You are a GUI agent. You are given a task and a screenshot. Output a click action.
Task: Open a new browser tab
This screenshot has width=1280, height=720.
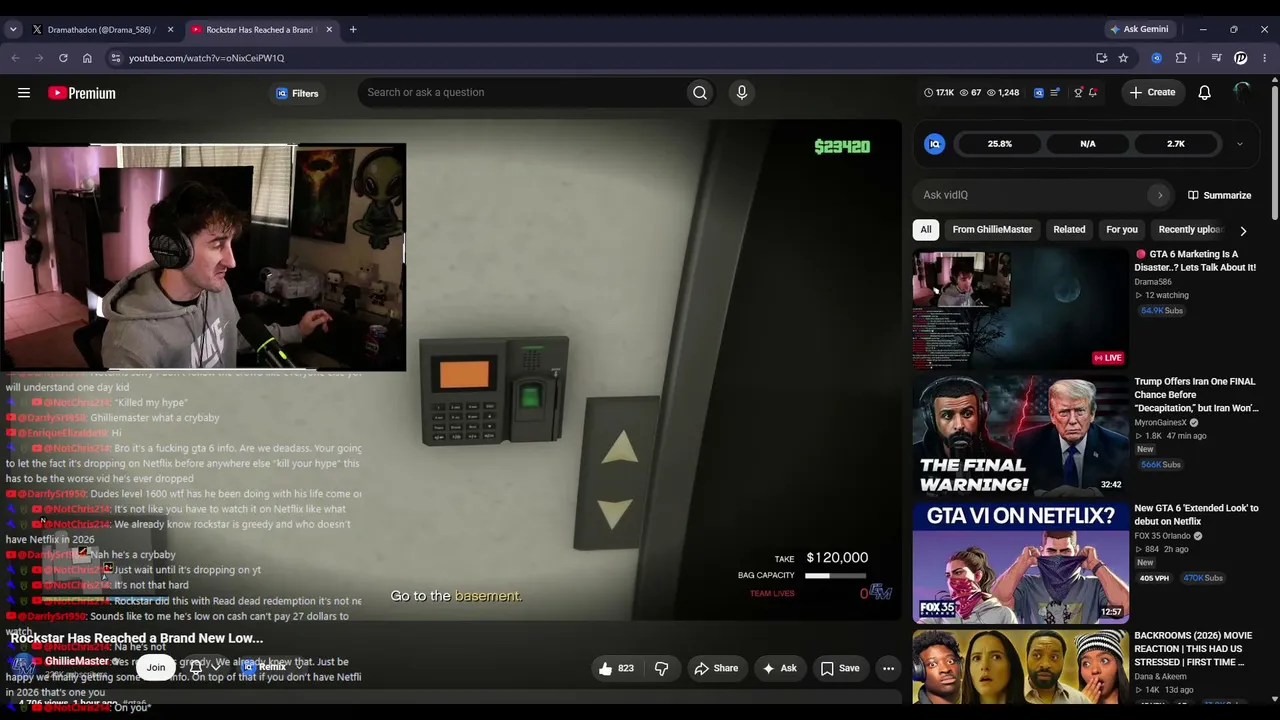coord(353,30)
